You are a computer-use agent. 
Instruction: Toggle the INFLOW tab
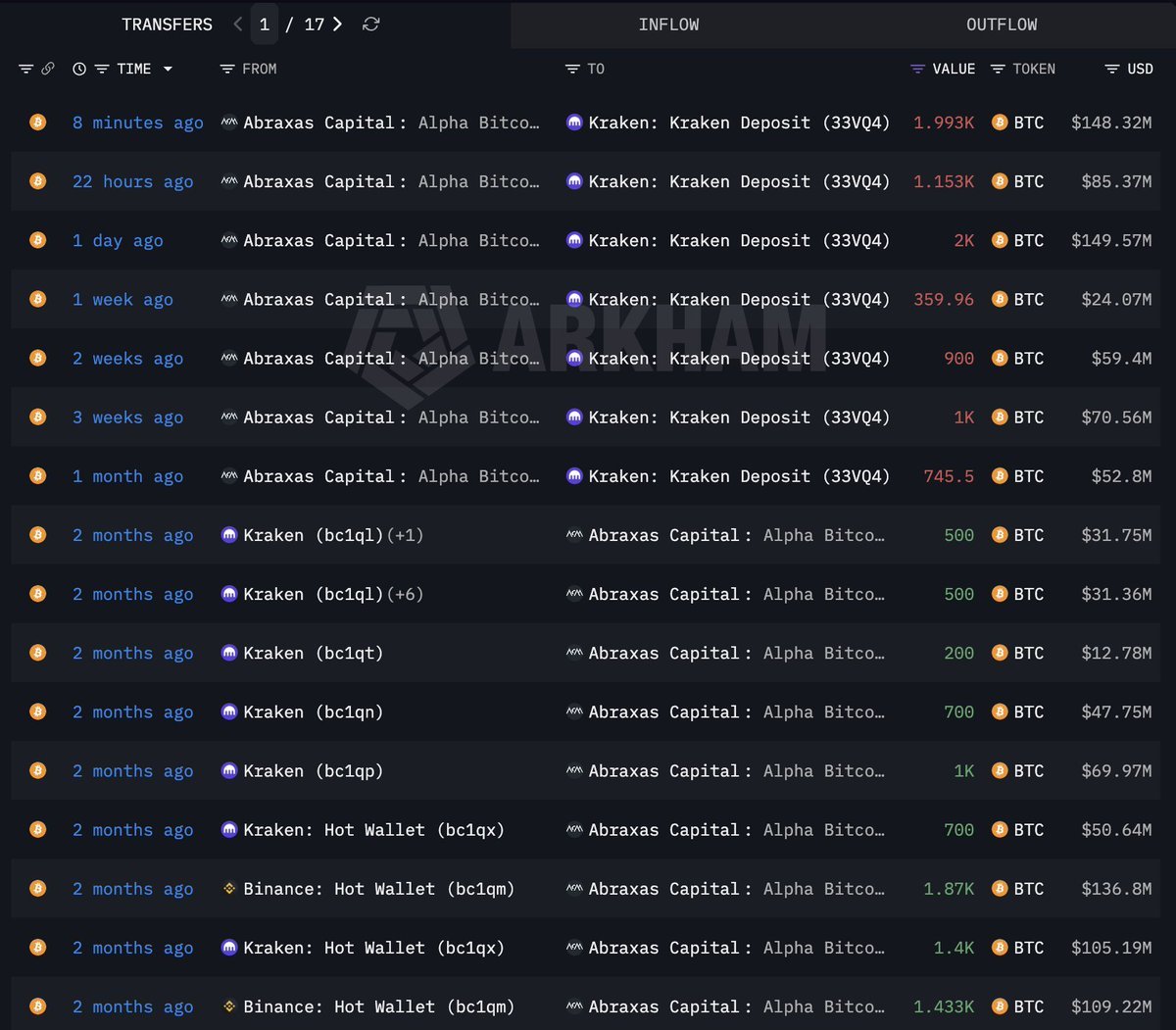click(x=669, y=25)
